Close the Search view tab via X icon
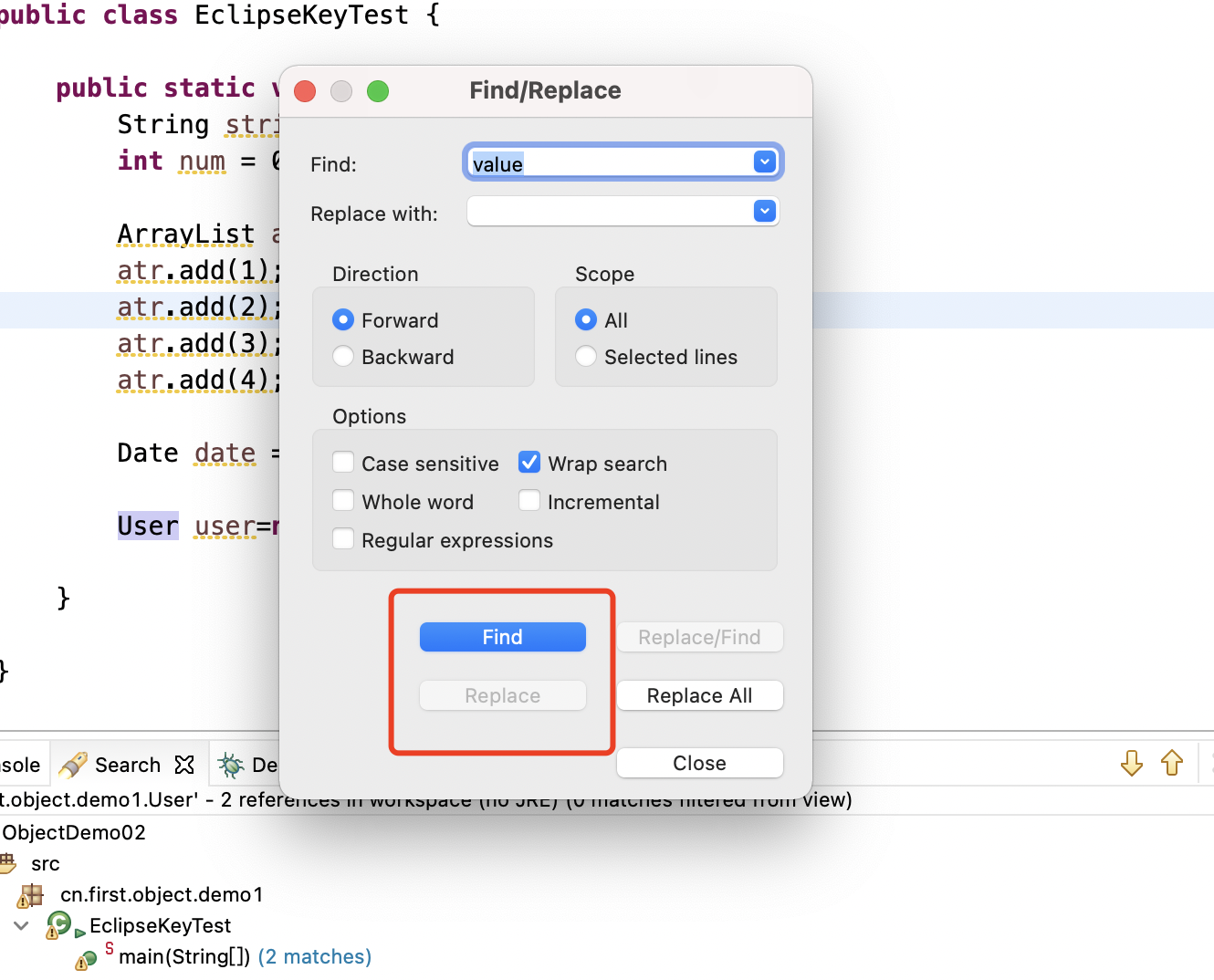Screen dimensions: 1214x980 tap(184, 765)
